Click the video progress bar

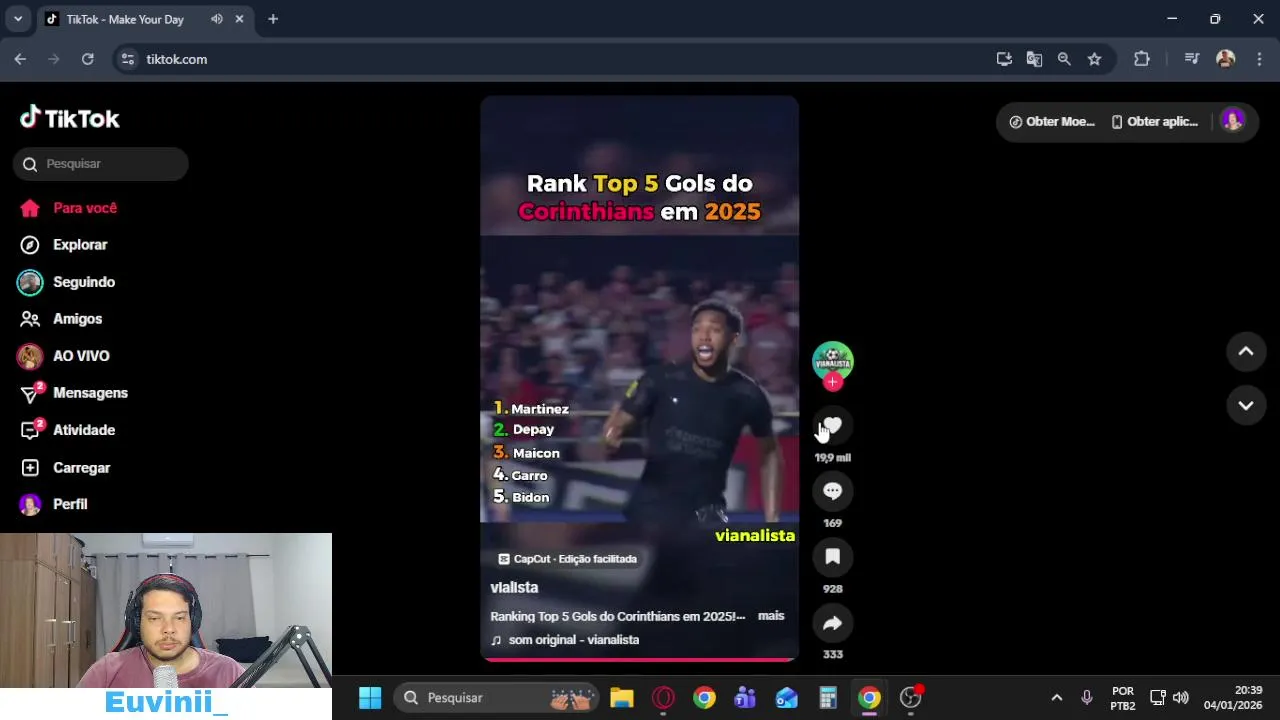pos(639,659)
